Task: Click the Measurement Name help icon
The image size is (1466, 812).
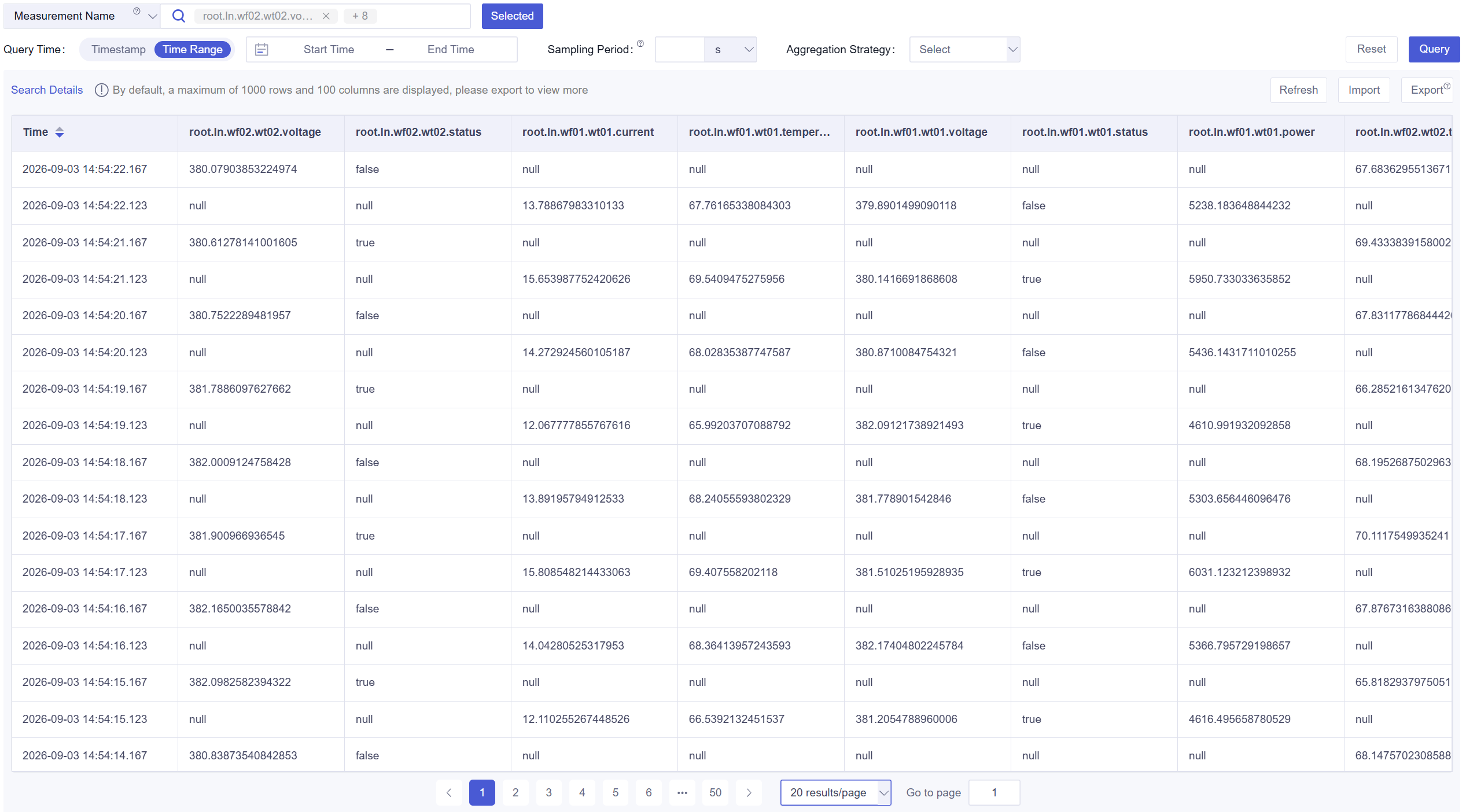Action: [137, 11]
